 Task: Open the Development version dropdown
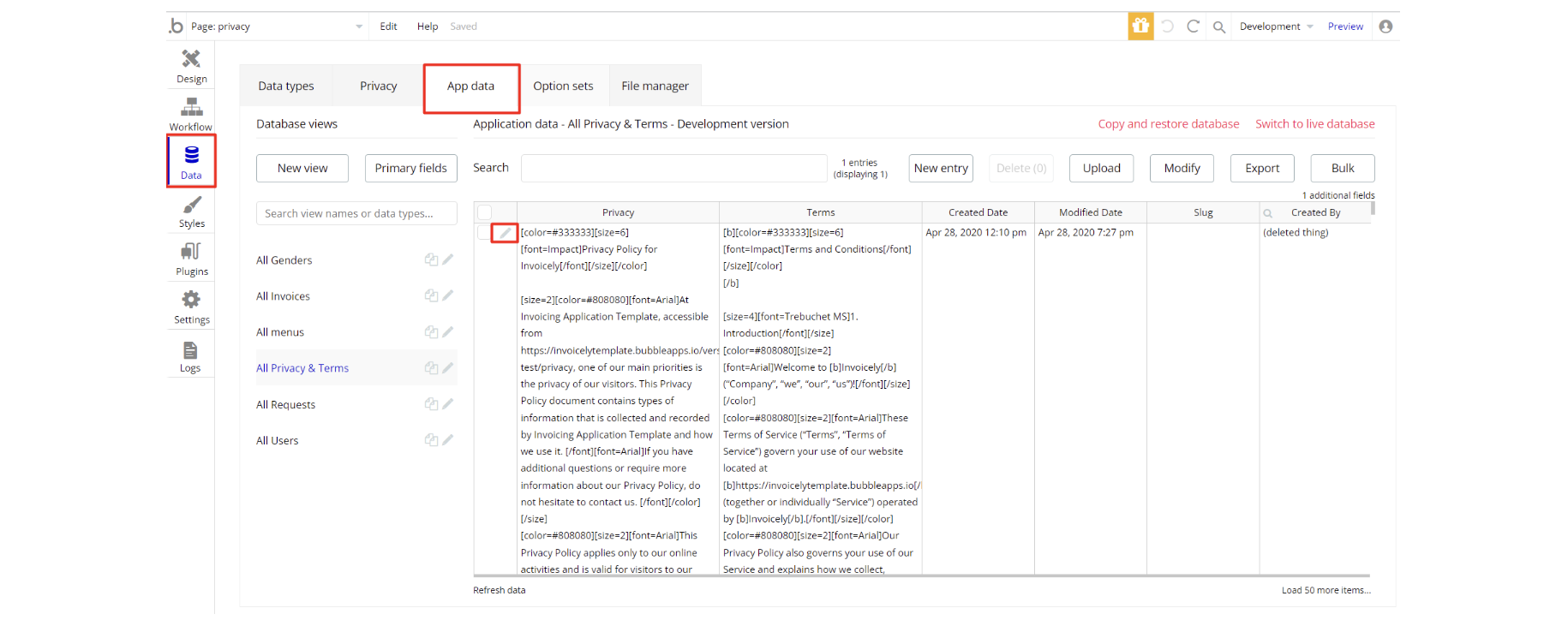[1275, 27]
